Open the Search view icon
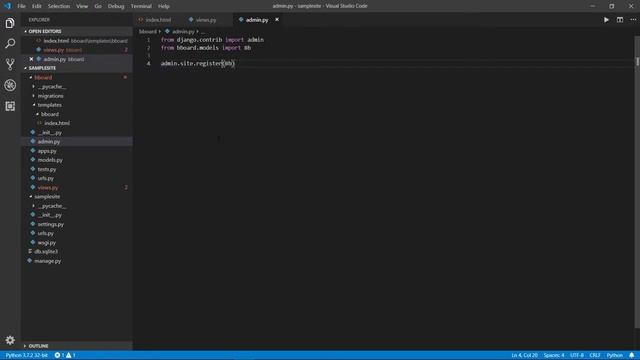This screenshot has width=640, height=360. (x=10, y=44)
